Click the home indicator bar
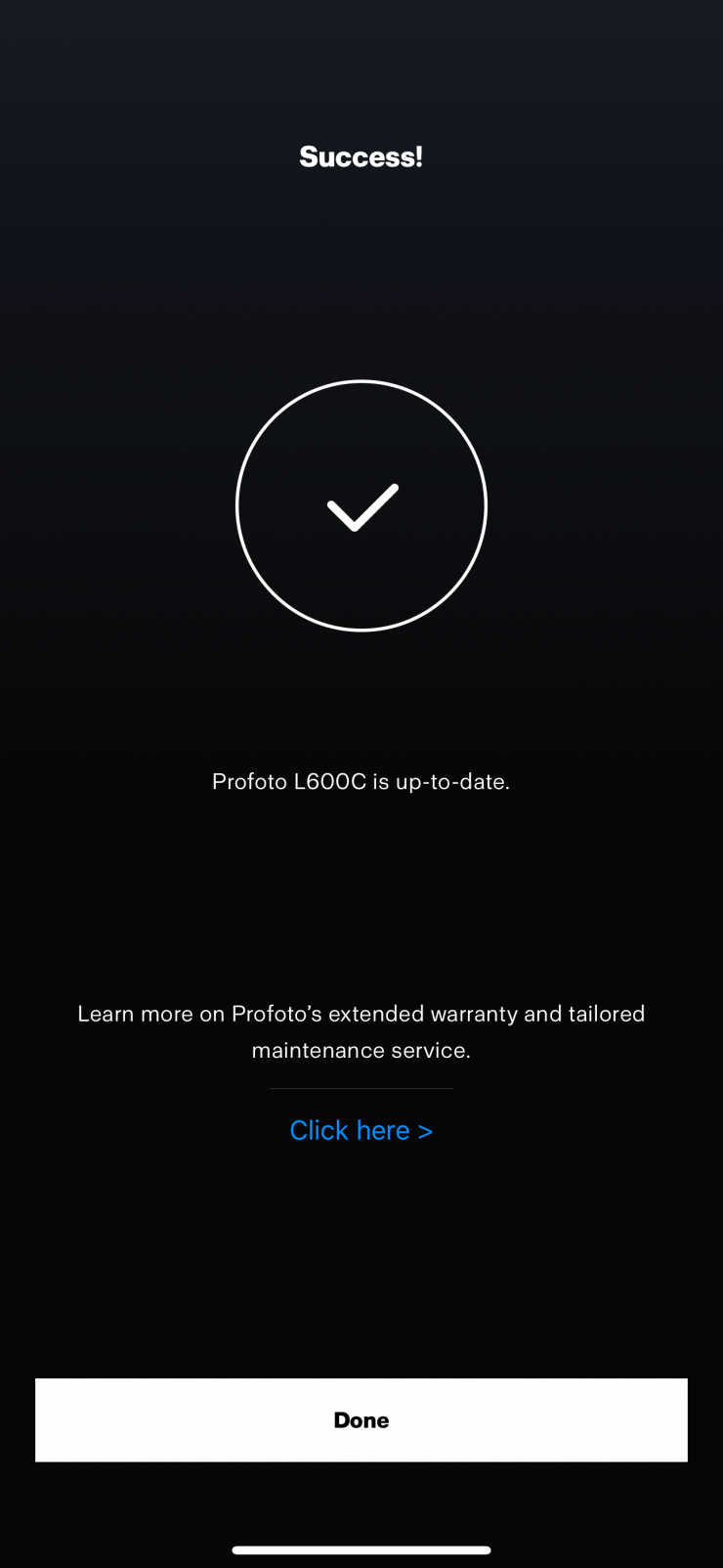 (x=361, y=1549)
